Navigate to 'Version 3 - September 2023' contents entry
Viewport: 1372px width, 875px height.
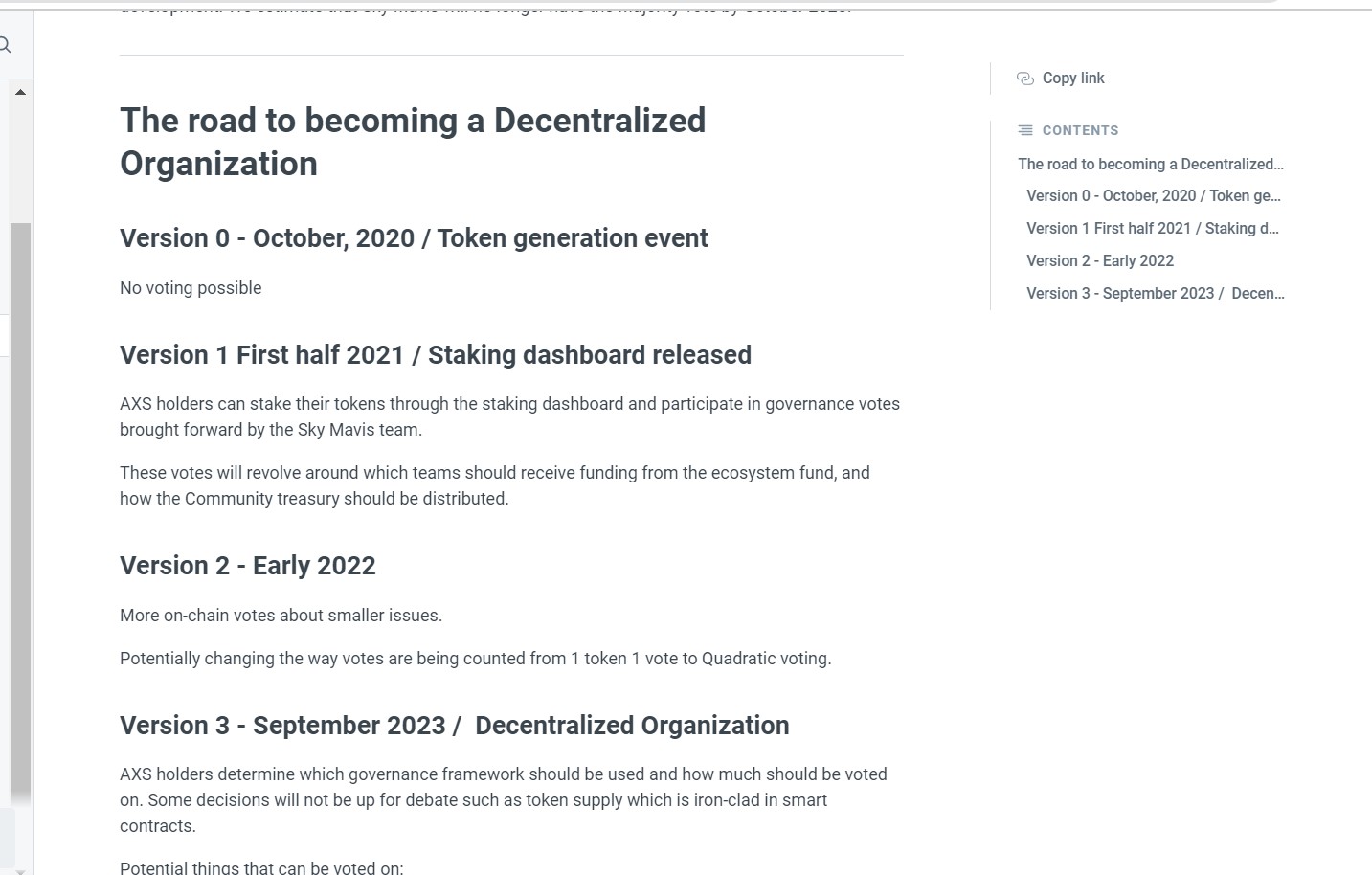[x=1155, y=294]
